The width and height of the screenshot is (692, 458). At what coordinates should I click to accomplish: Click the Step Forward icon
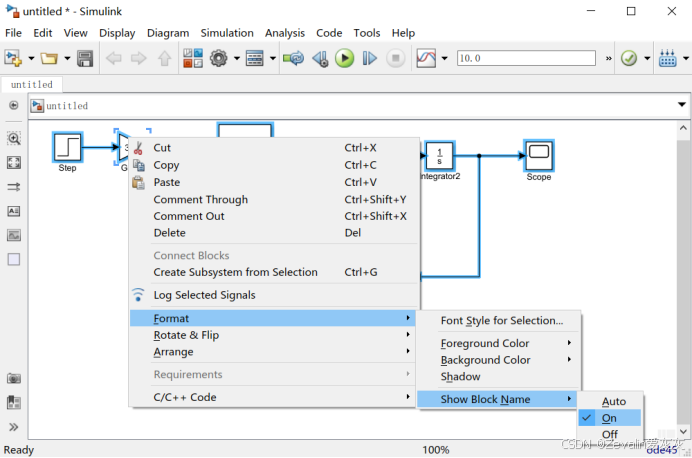(x=370, y=58)
